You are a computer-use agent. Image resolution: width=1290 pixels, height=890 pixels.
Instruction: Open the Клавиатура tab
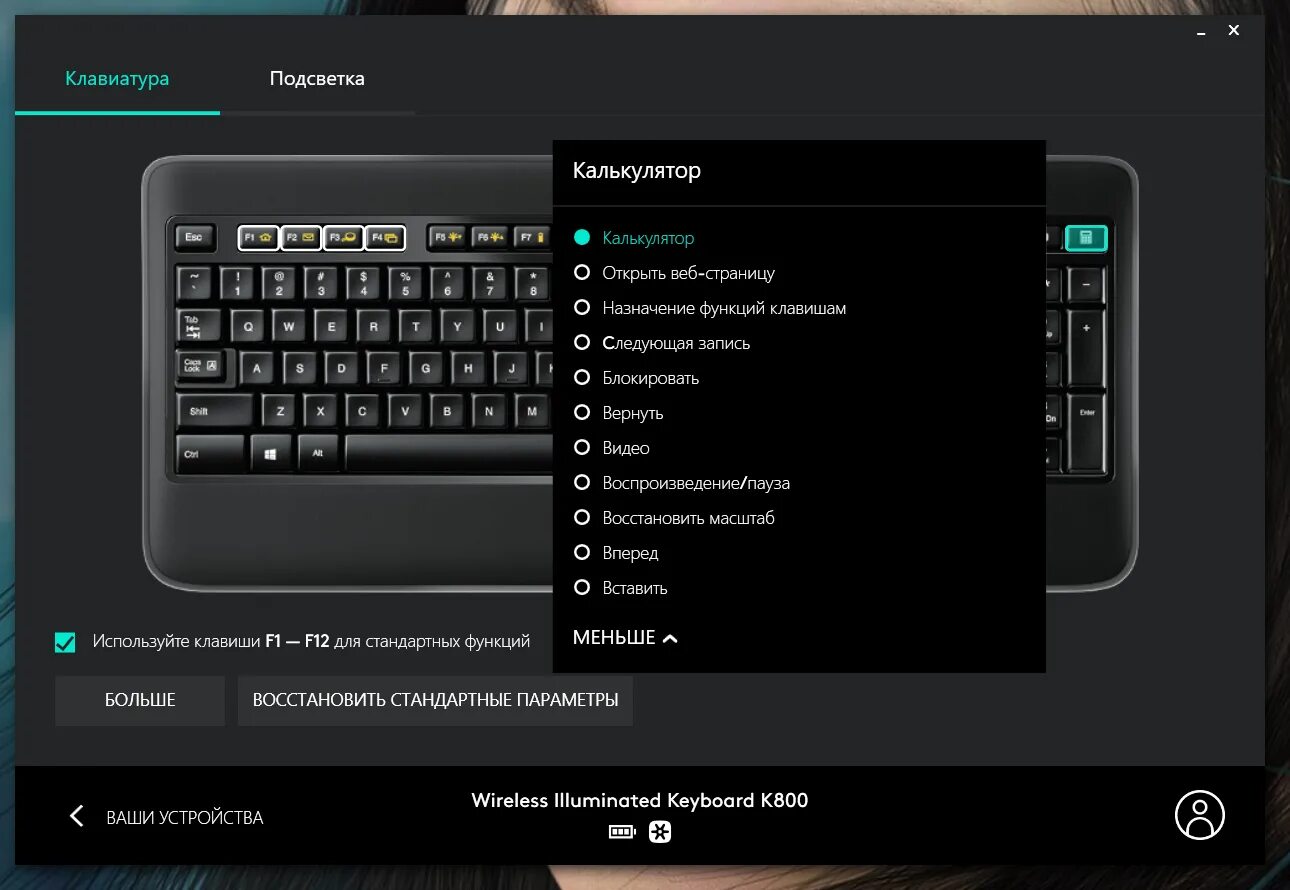tap(117, 78)
